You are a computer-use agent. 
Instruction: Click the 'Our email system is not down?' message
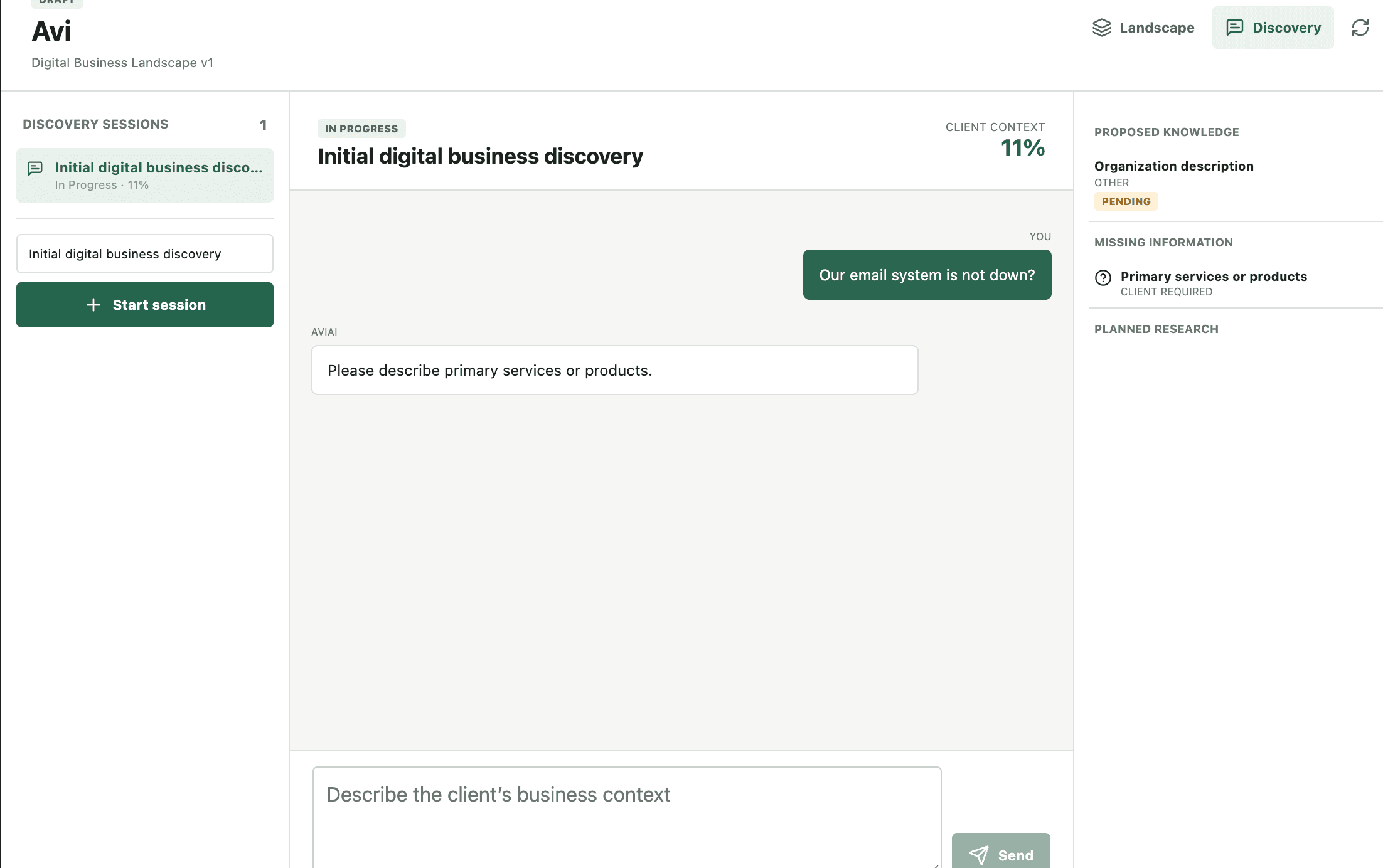pyautogui.click(x=927, y=275)
